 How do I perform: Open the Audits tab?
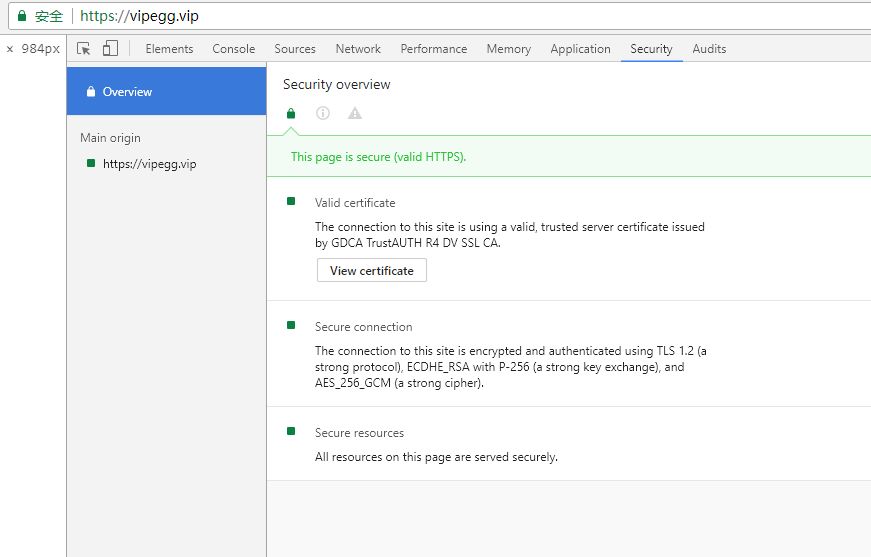coord(709,49)
